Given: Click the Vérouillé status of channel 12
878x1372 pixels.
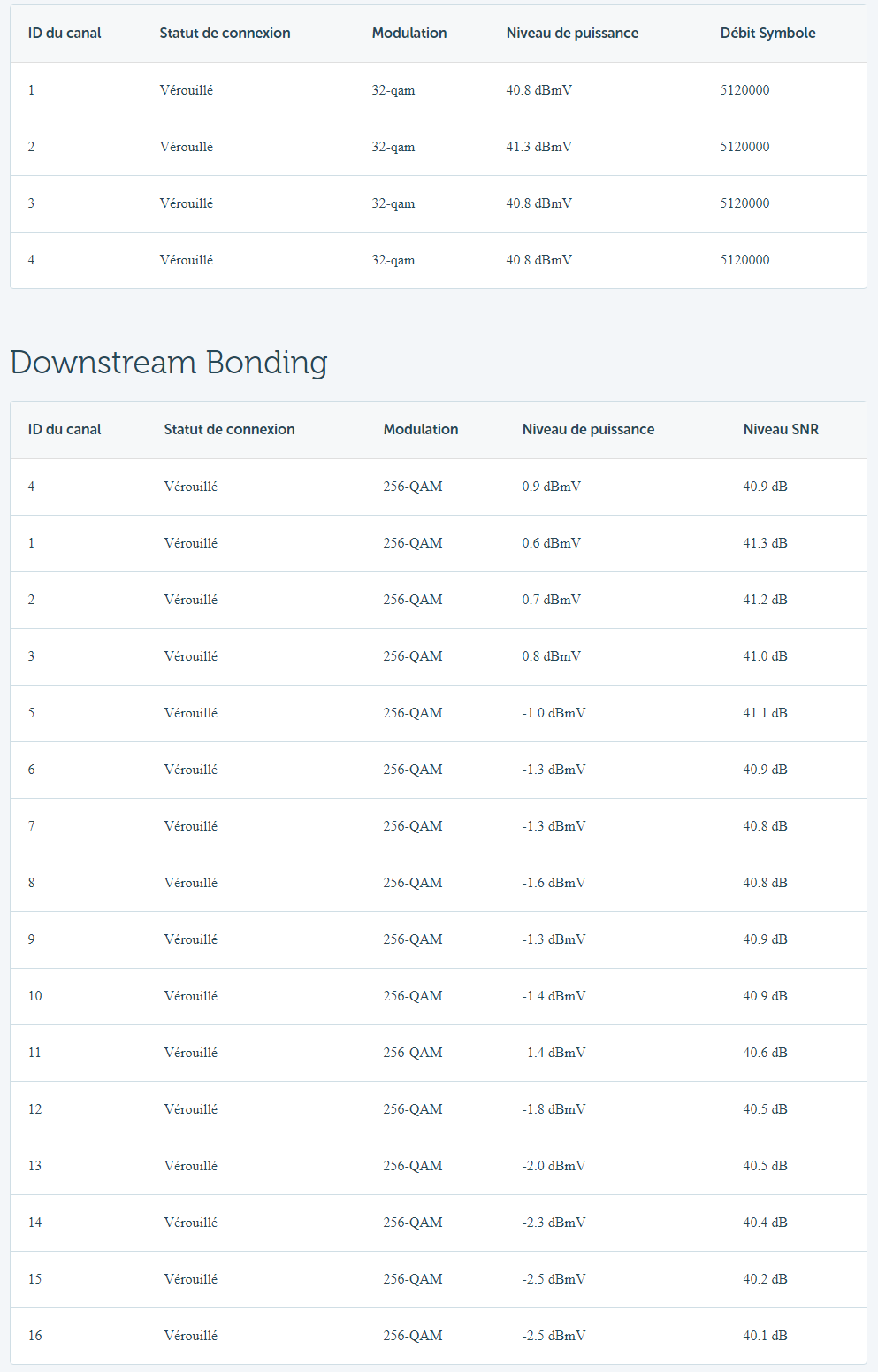Looking at the screenshot, I should click(x=190, y=1109).
